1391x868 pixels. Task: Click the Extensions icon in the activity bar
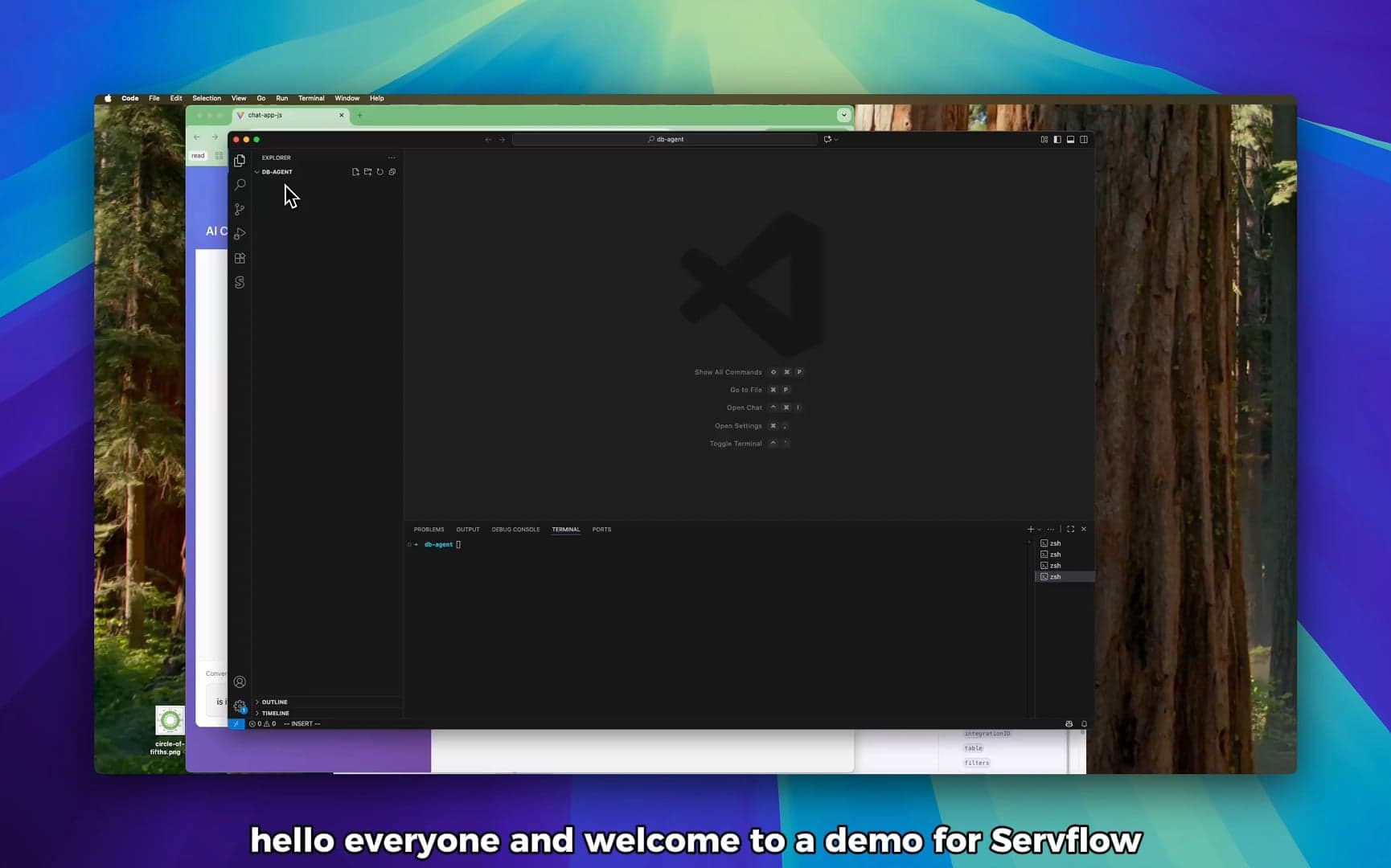tap(239, 258)
